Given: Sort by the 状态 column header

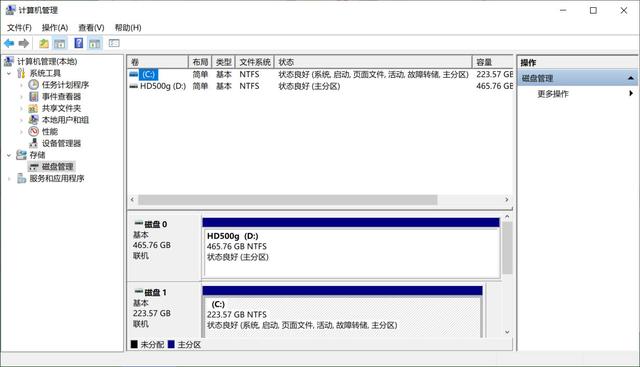Looking at the screenshot, I should click(x=373, y=62).
